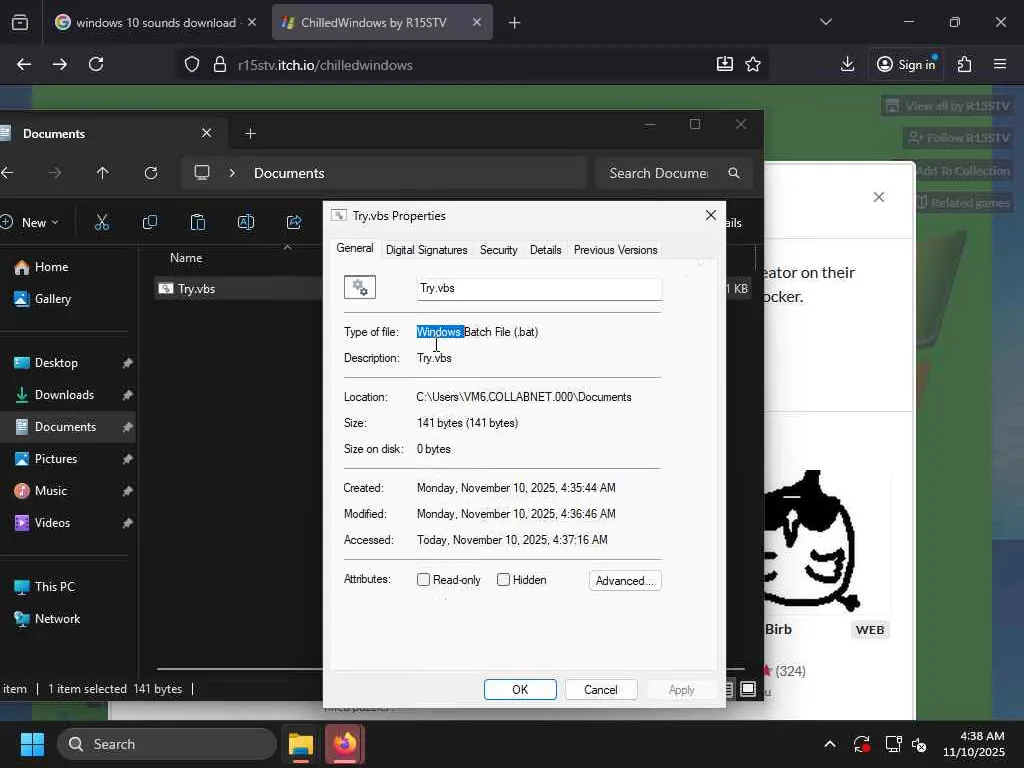The image size is (1024, 768).
Task: Add a new Explorer tab with plus
Action: [250, 133]
